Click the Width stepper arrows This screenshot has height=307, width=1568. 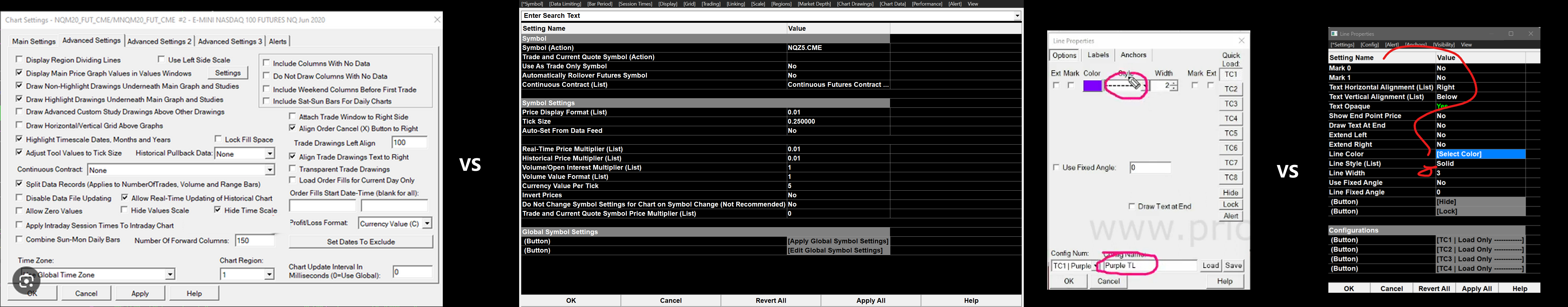pos(1174,86)
